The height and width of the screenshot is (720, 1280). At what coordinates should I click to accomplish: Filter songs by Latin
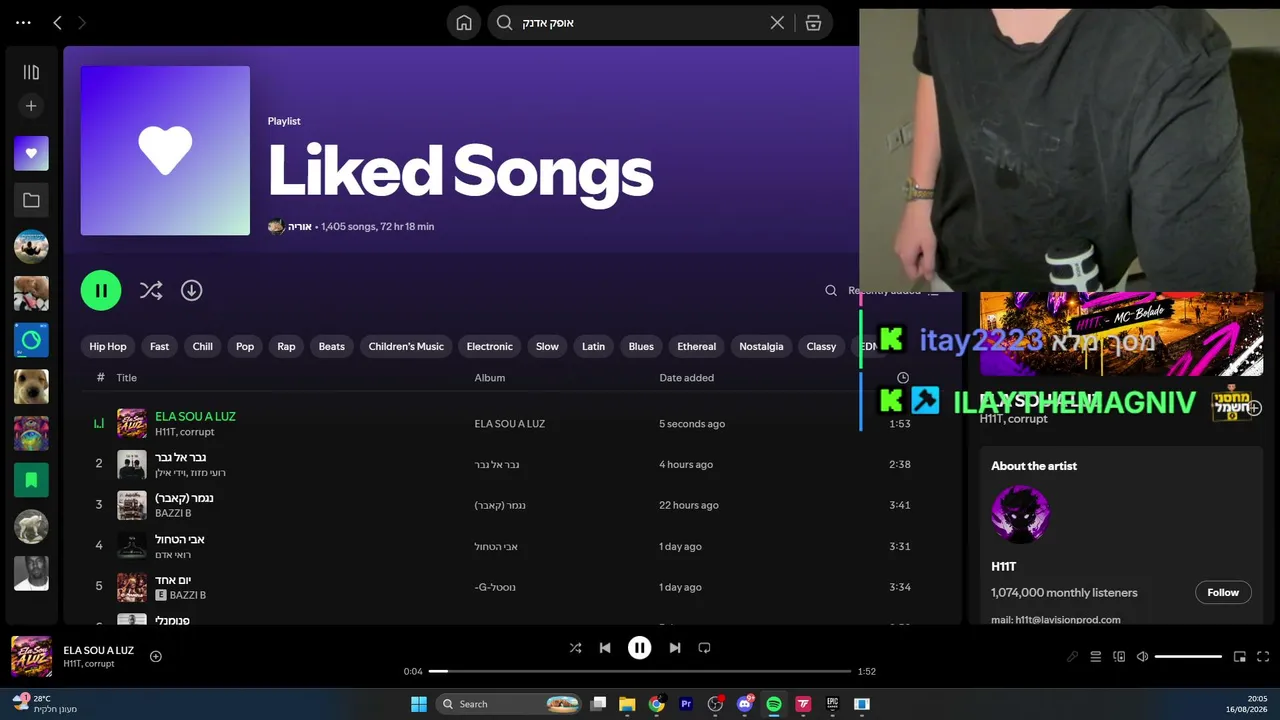(x=594, y=347)
